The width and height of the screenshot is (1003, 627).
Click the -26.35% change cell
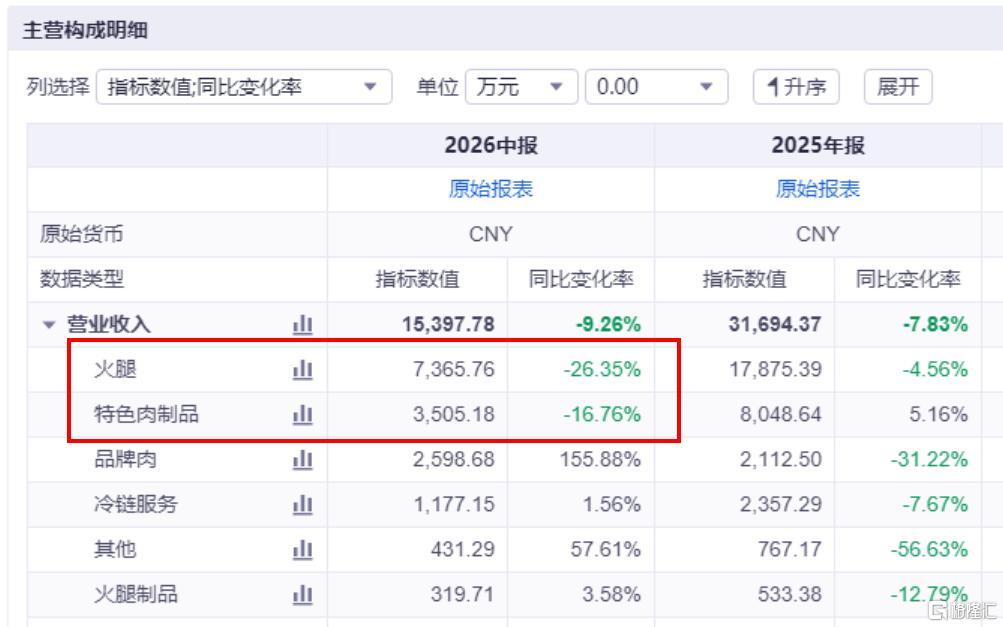coord(602,369)
